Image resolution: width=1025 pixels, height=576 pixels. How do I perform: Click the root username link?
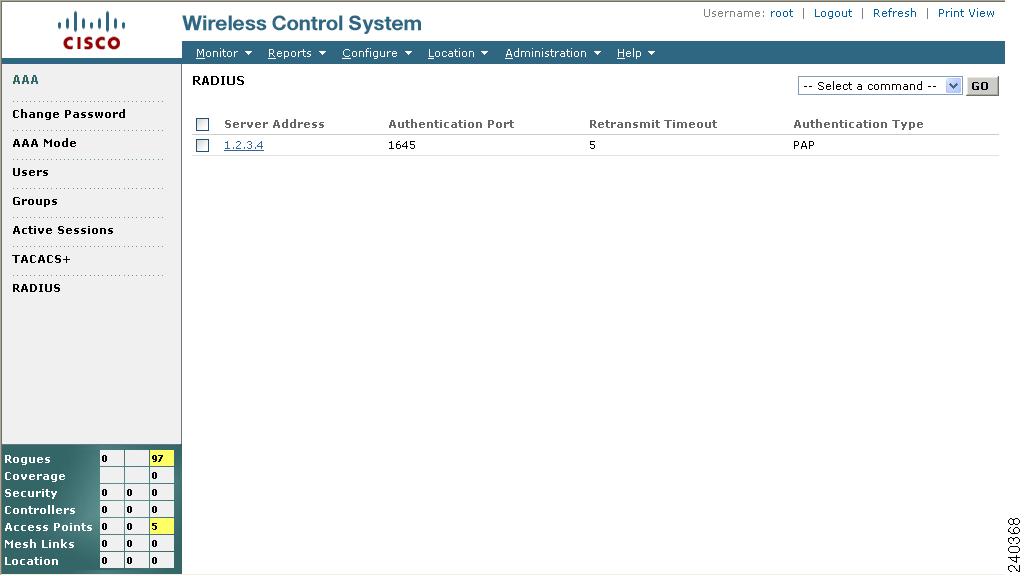[x=782, y=13]
